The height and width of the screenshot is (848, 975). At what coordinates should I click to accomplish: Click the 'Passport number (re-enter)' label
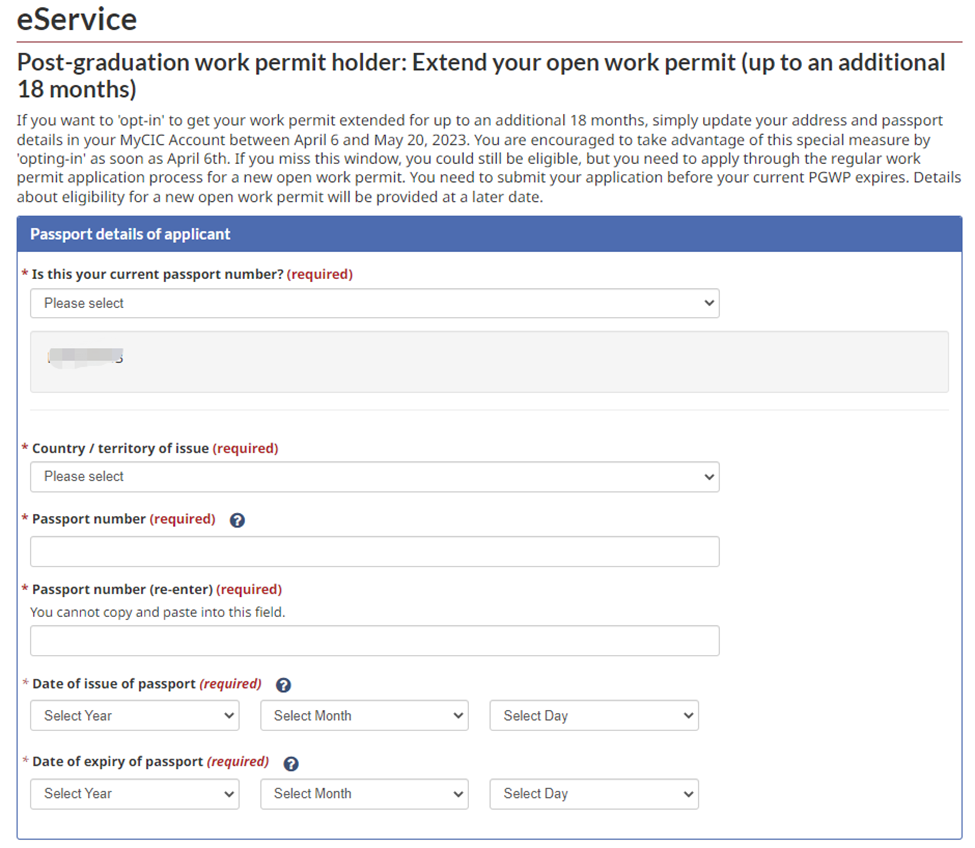(122, 589)
